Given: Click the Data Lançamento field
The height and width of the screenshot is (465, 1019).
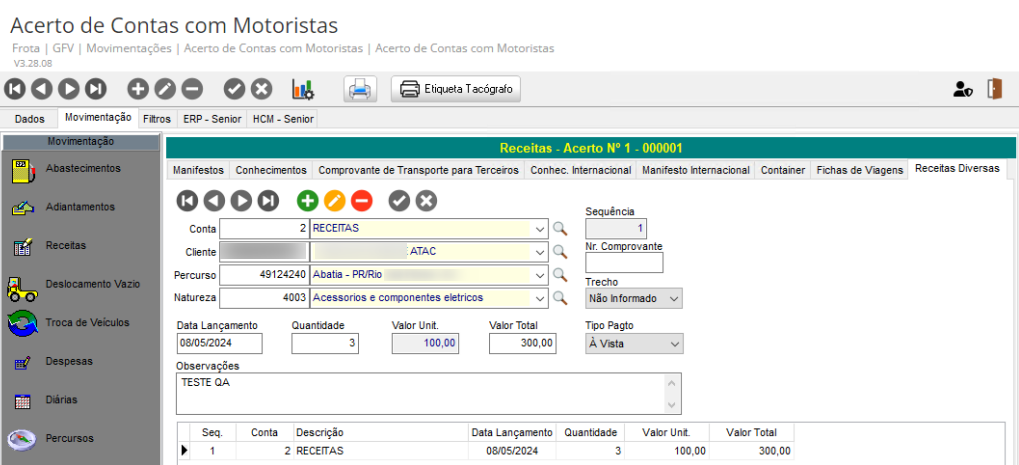Looking at the screenshot, I should tap(219, 344).
